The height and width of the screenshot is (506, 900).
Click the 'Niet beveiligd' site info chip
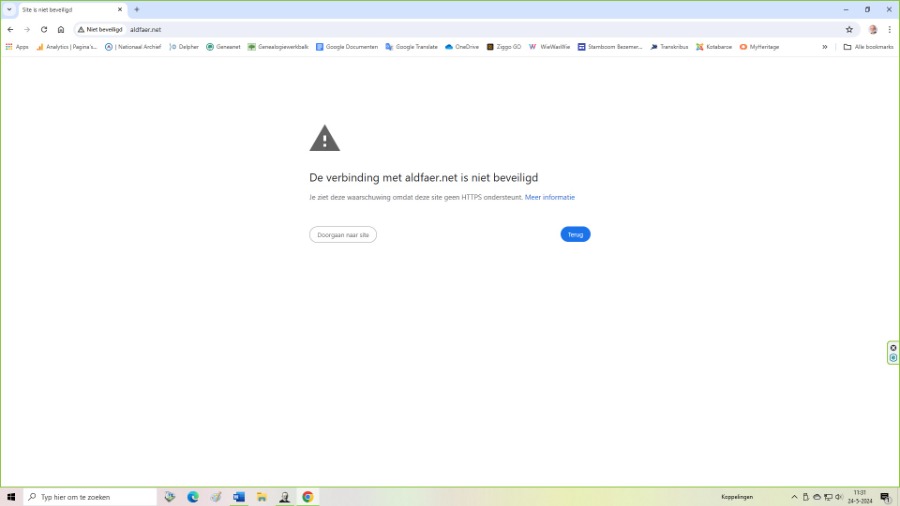pos(100,30)
